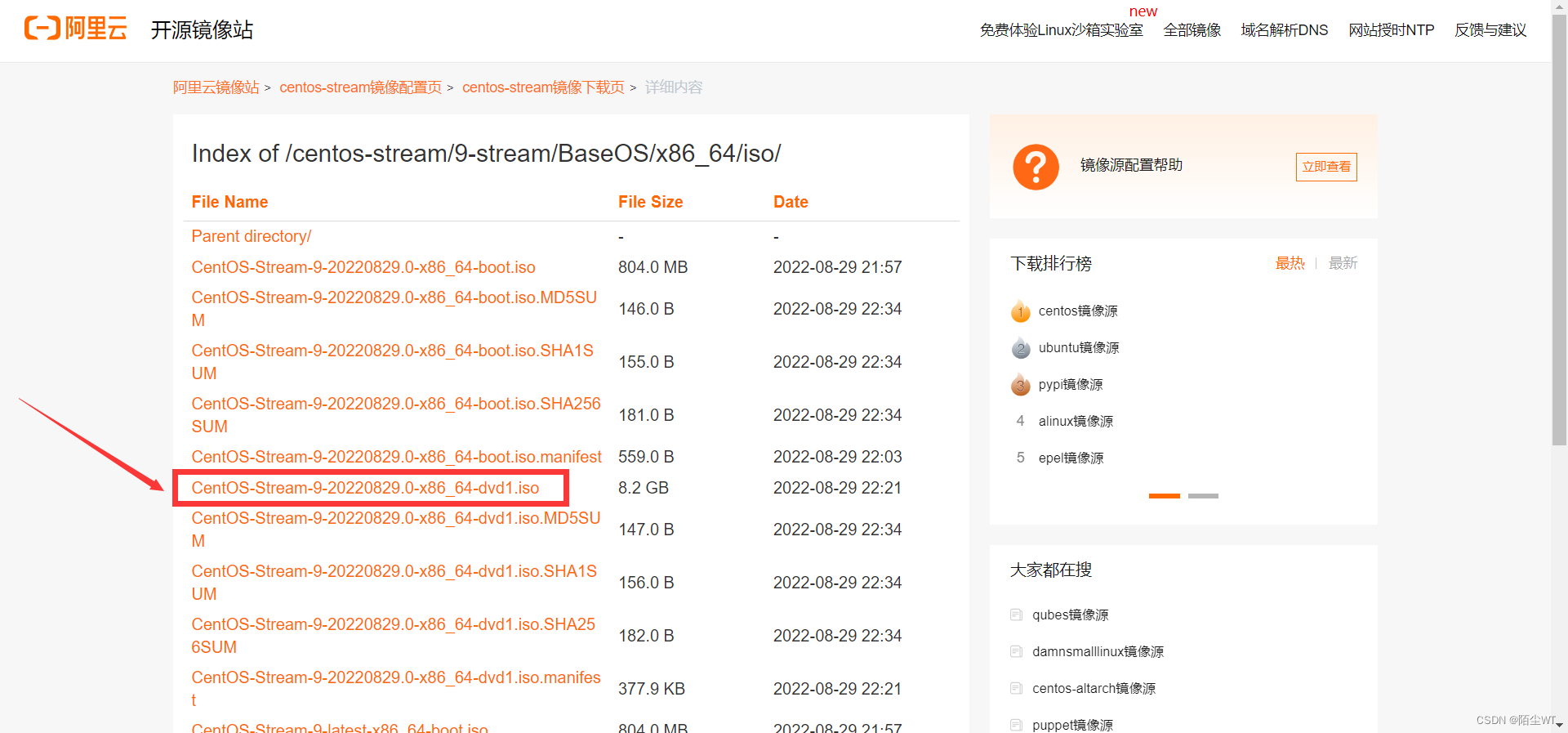Switch ranking to 最新 tab
Screen dimensions: 1568x733
(1343, 263)
